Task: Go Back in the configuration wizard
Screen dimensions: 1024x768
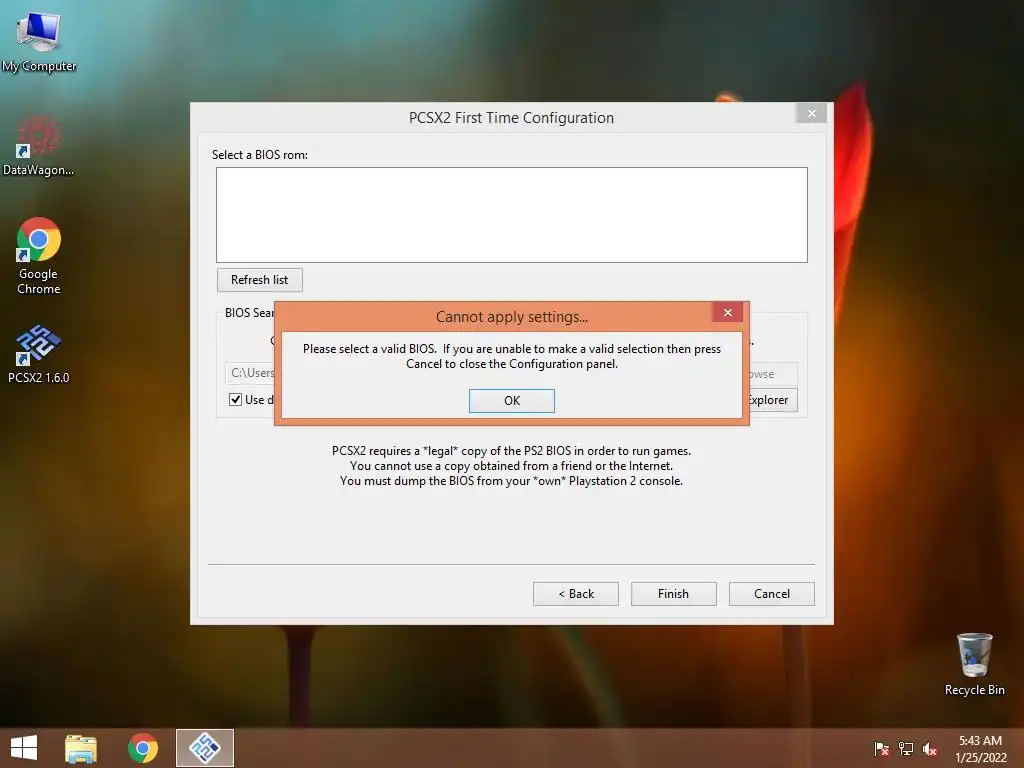Action: coord(575,594)
